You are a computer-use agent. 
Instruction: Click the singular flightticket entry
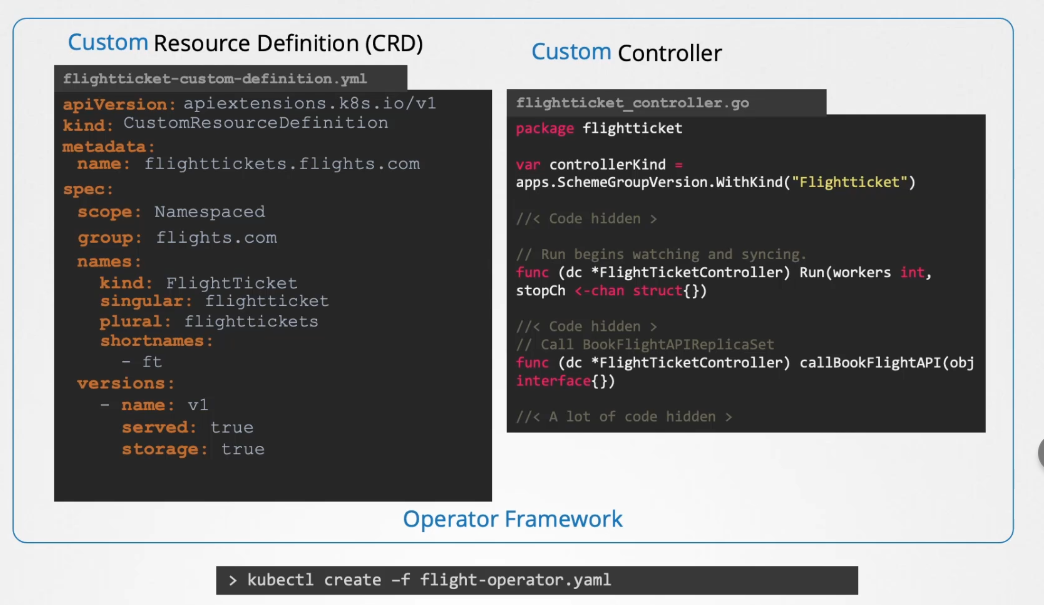click(213, 301)
